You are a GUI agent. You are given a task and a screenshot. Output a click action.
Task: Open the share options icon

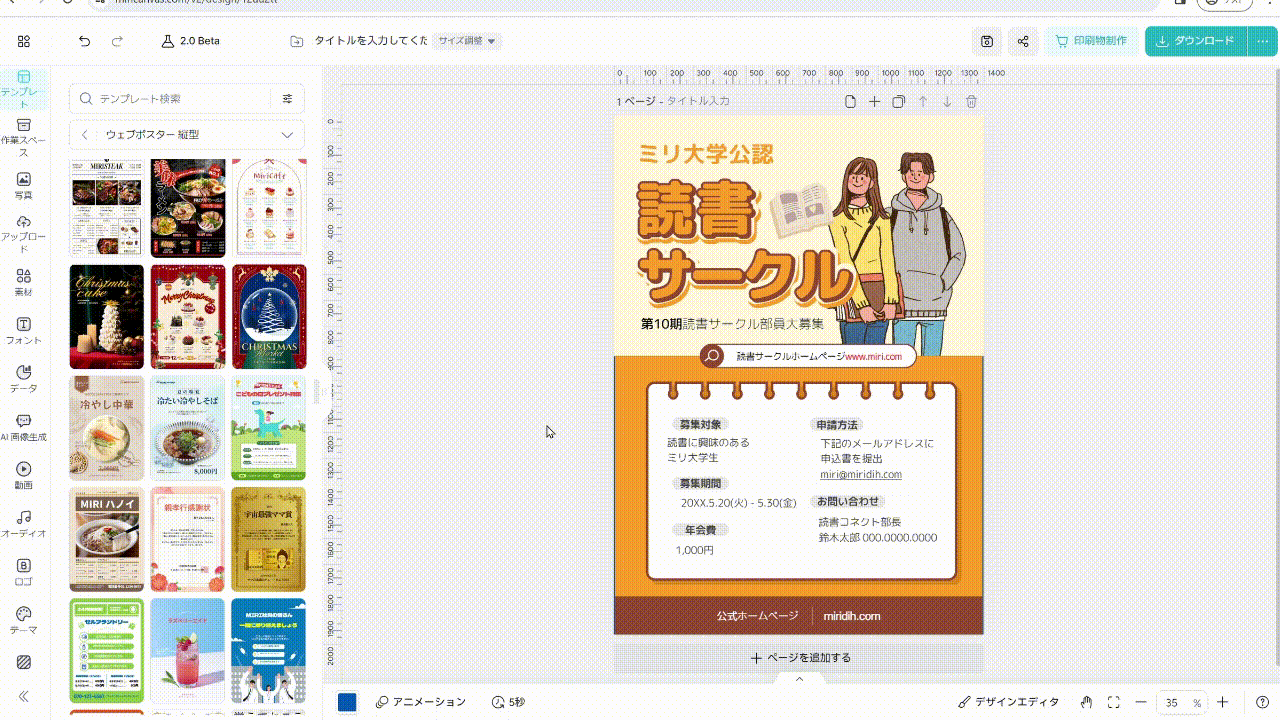[1023, 41]
